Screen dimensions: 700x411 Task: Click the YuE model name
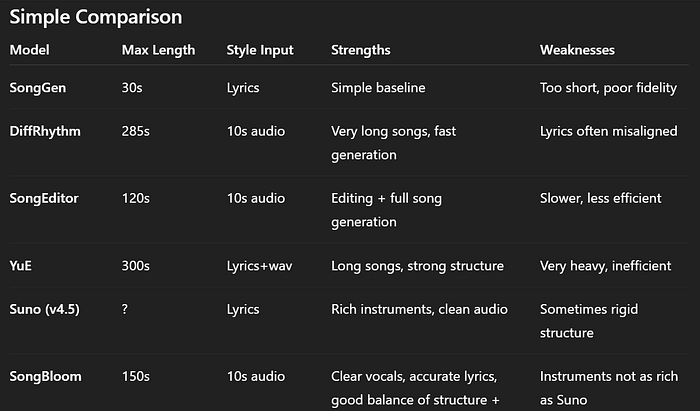click(x=21, y=266)
